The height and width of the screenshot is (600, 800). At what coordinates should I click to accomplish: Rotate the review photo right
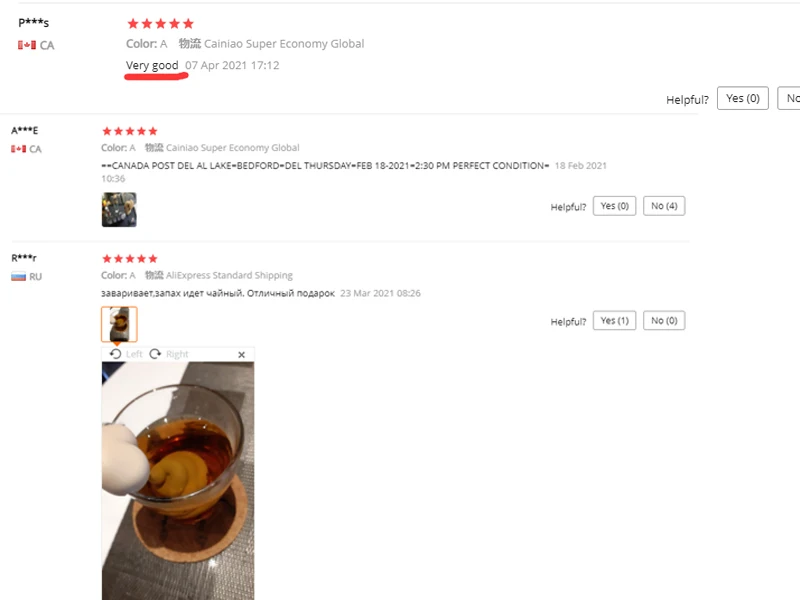point(169,354)
